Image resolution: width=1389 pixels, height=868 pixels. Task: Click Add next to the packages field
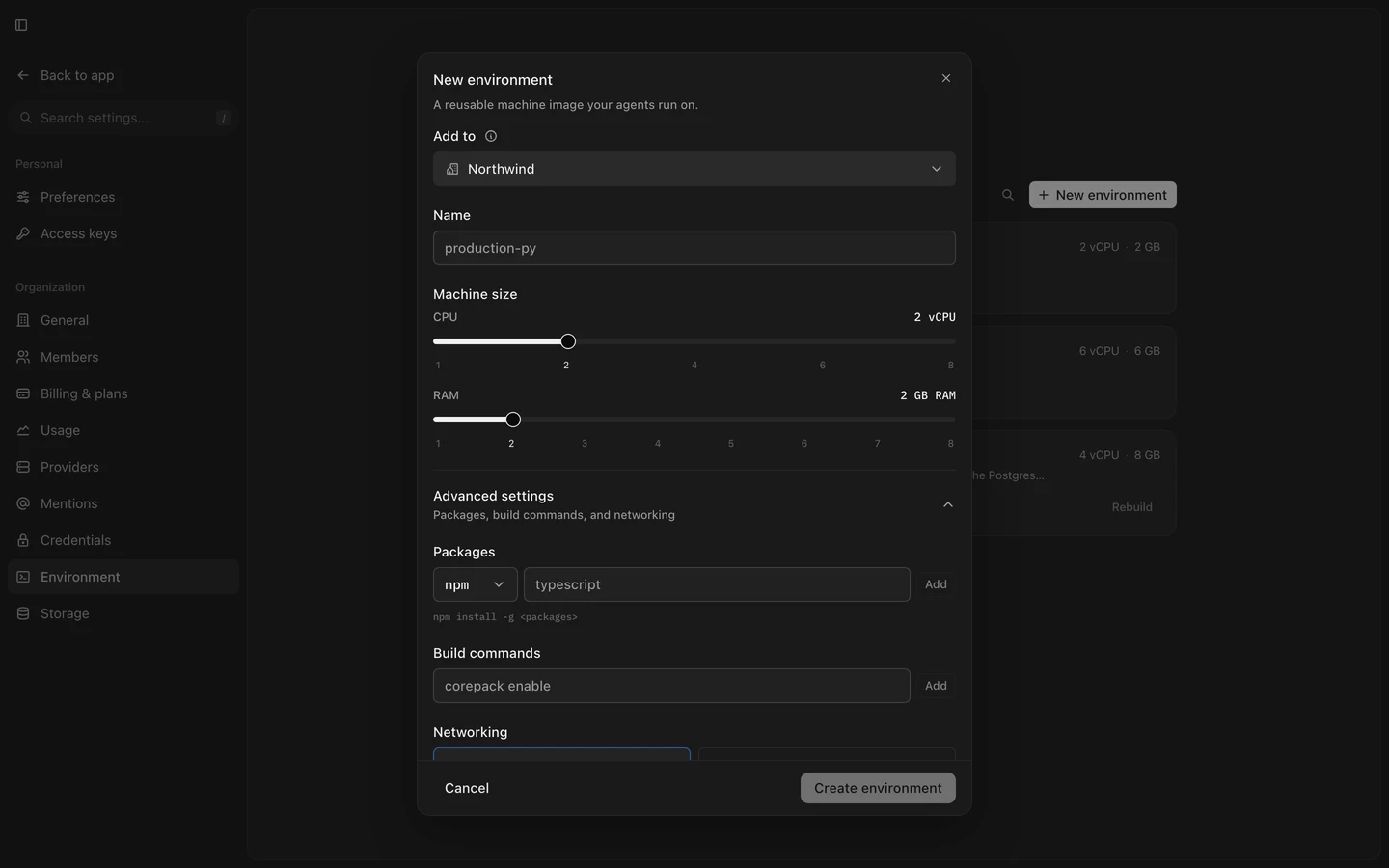click(x=936, y=584)
